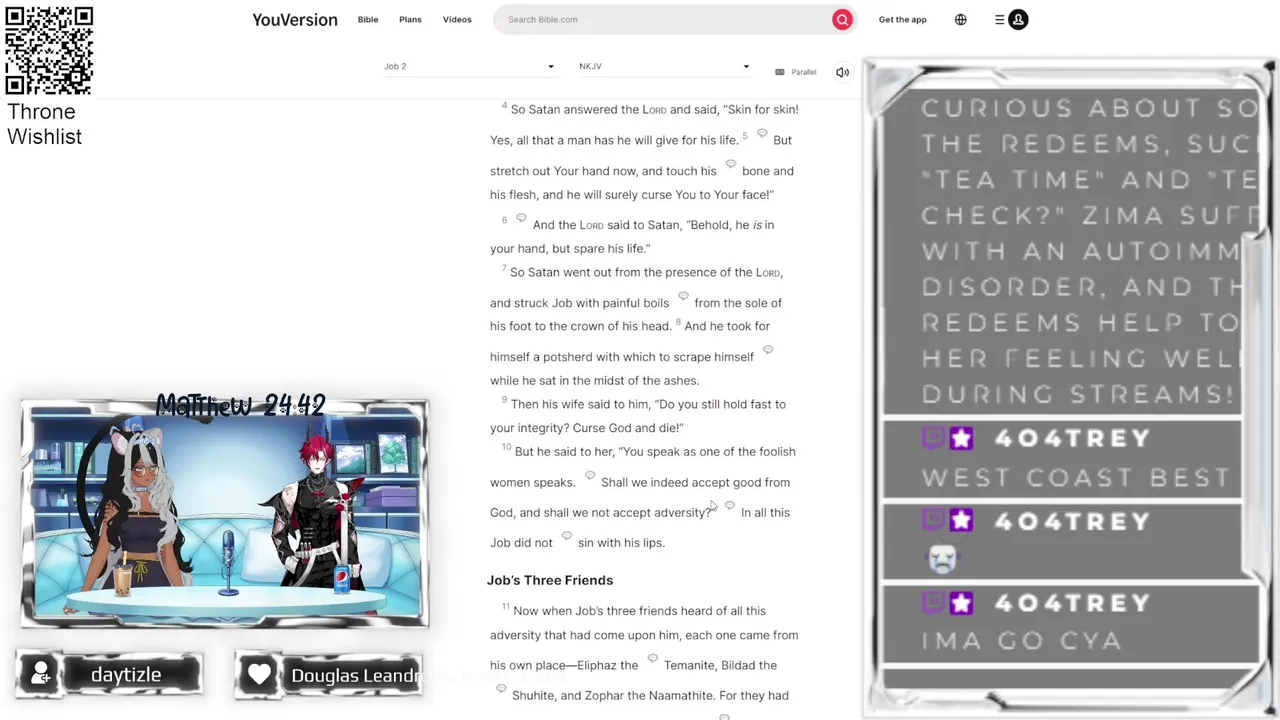Open note bubble after "Job did not"
This screenshot has width=1280, height=720.
[566, 536]
